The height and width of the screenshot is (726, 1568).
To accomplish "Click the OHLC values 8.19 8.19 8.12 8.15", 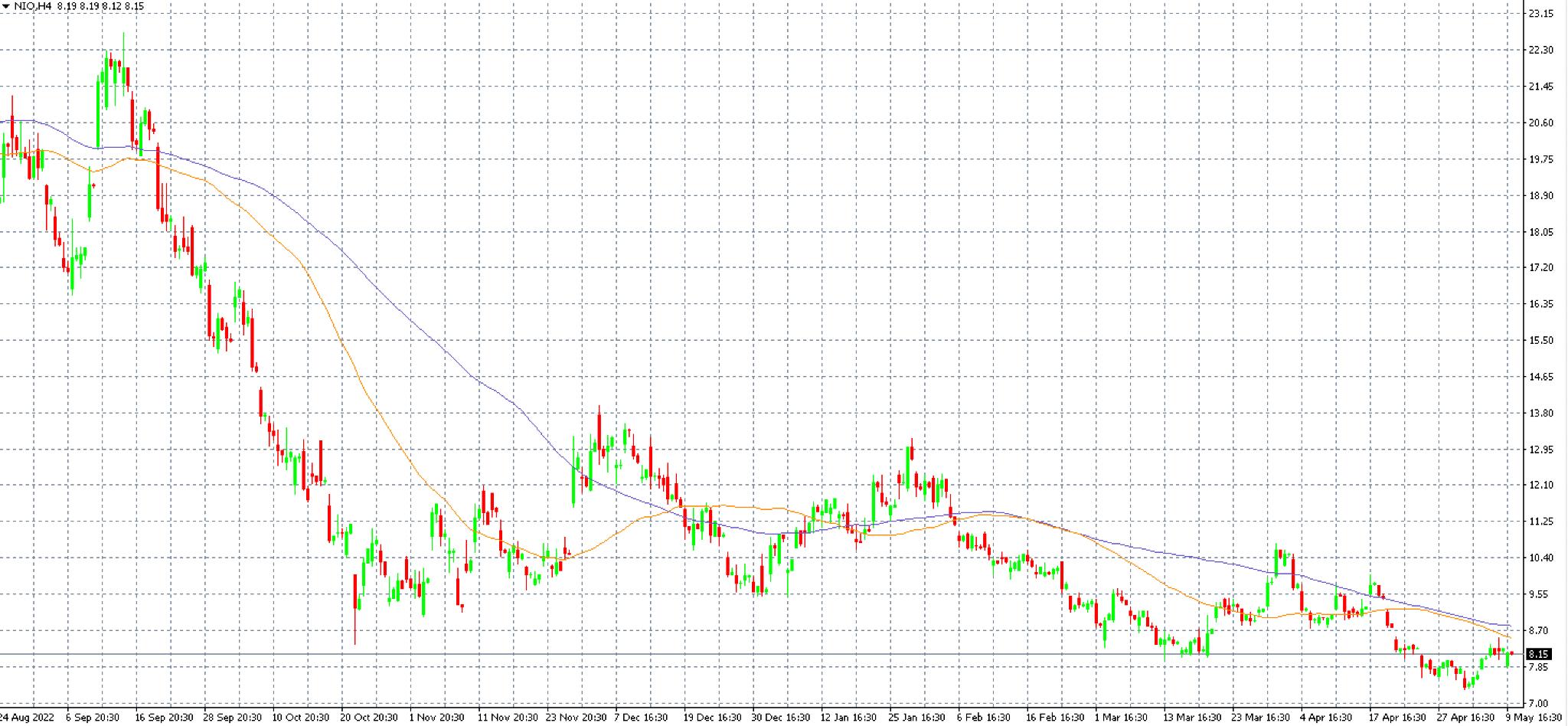I will click(x=100, y=6).
